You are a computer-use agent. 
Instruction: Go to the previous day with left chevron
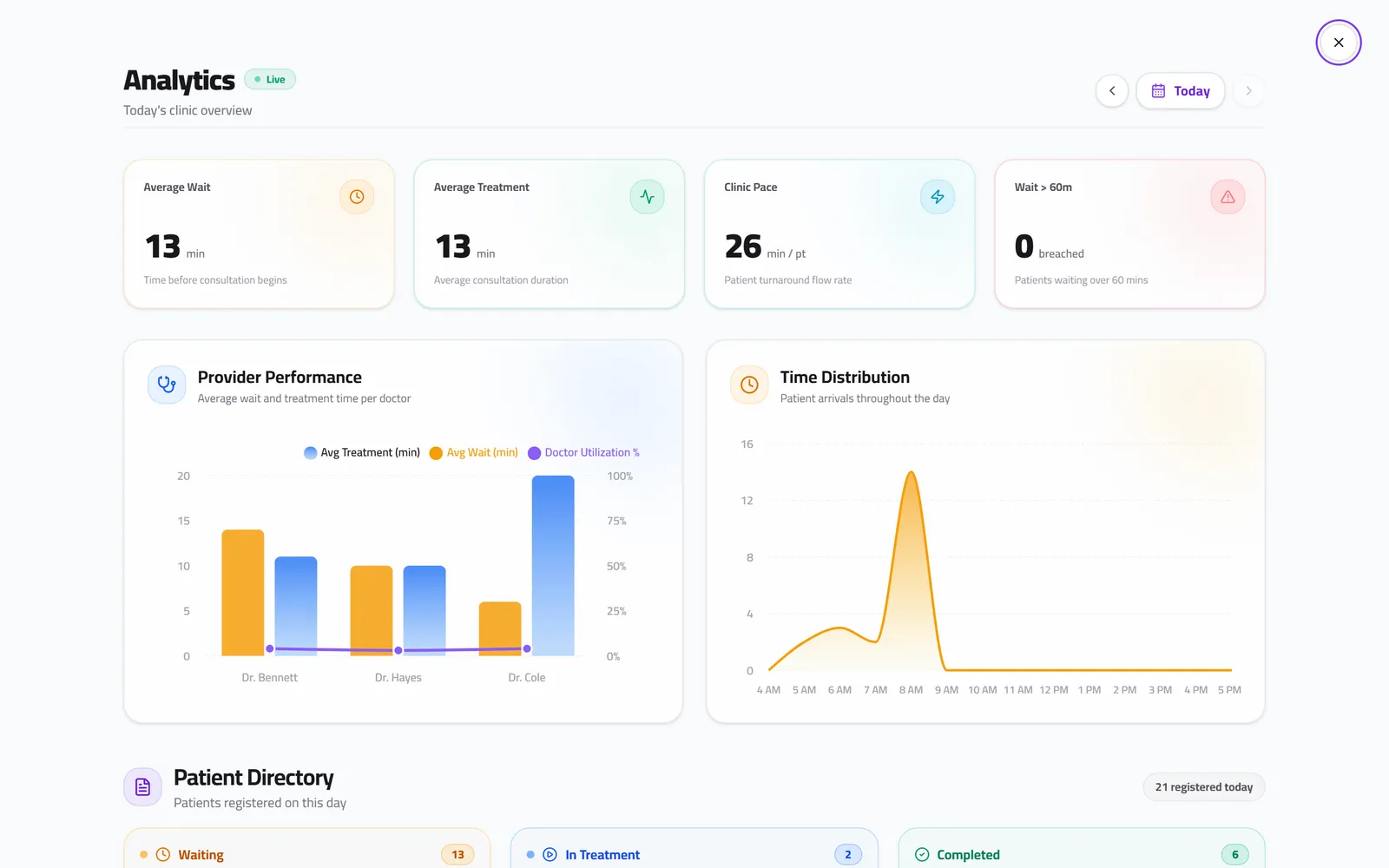click(x=1112, y=91)
